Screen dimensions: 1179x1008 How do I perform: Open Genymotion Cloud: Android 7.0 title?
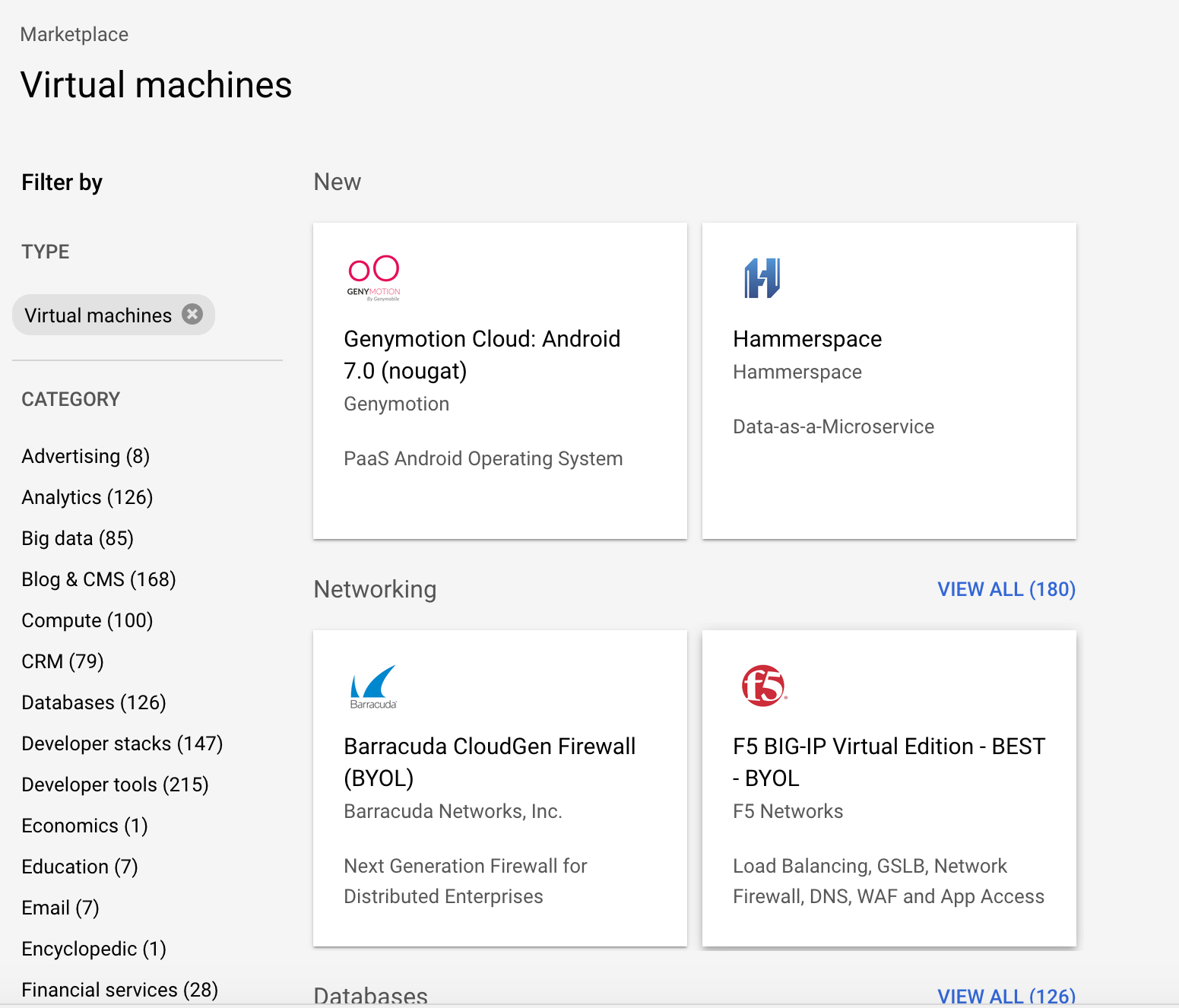pos(482,355)
